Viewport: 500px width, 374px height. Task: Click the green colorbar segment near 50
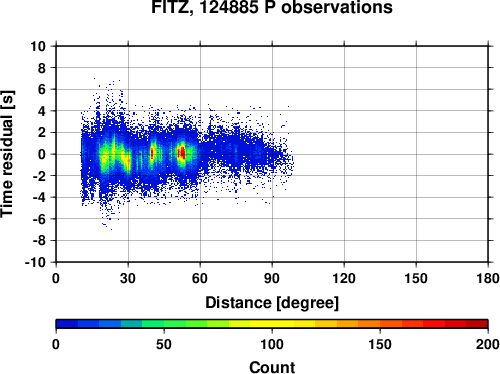pos(164,324)
